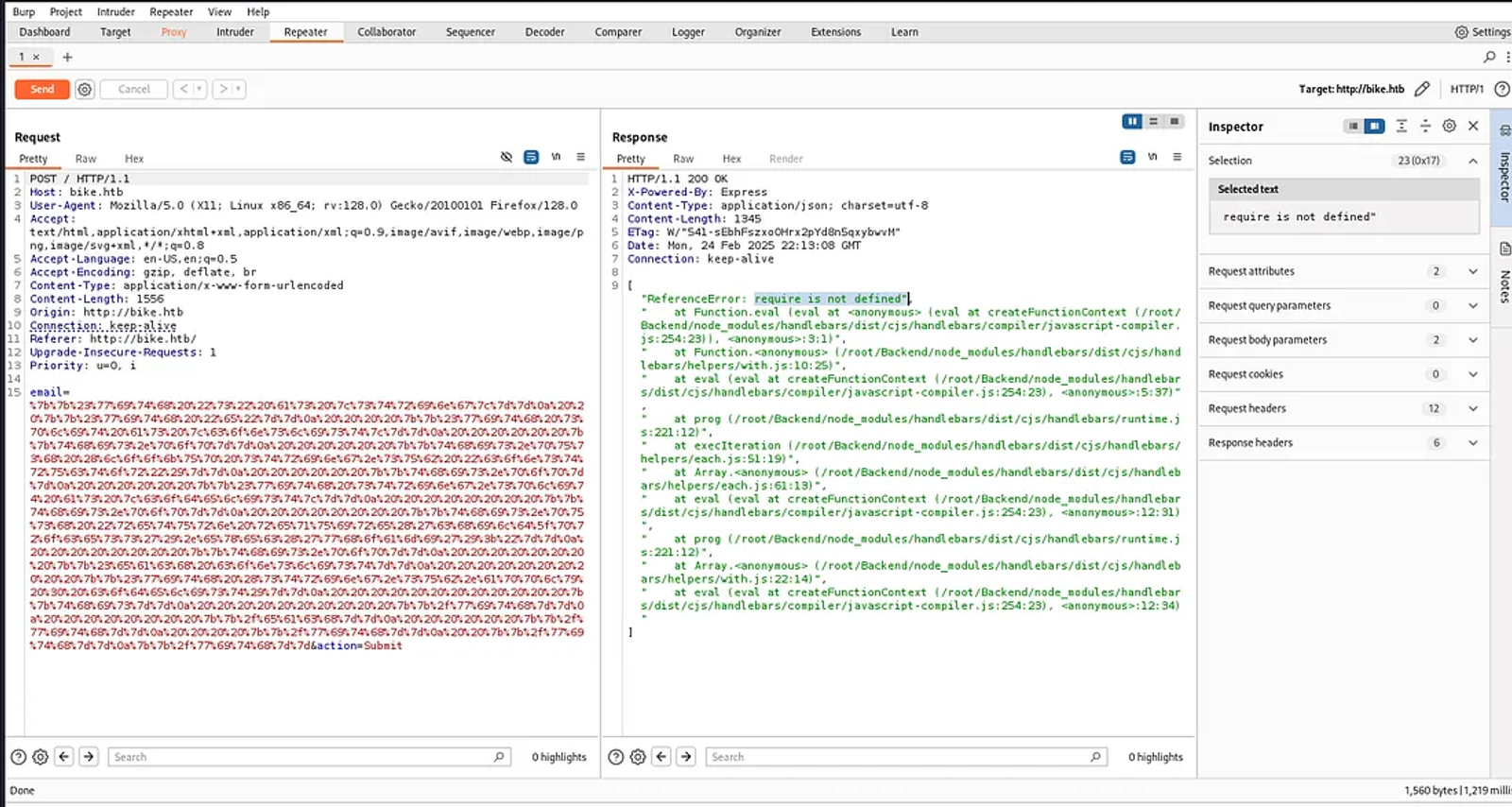Switch Request view to Raw
This screenshot has width=1512, height=807.
(x=86, y=159)
